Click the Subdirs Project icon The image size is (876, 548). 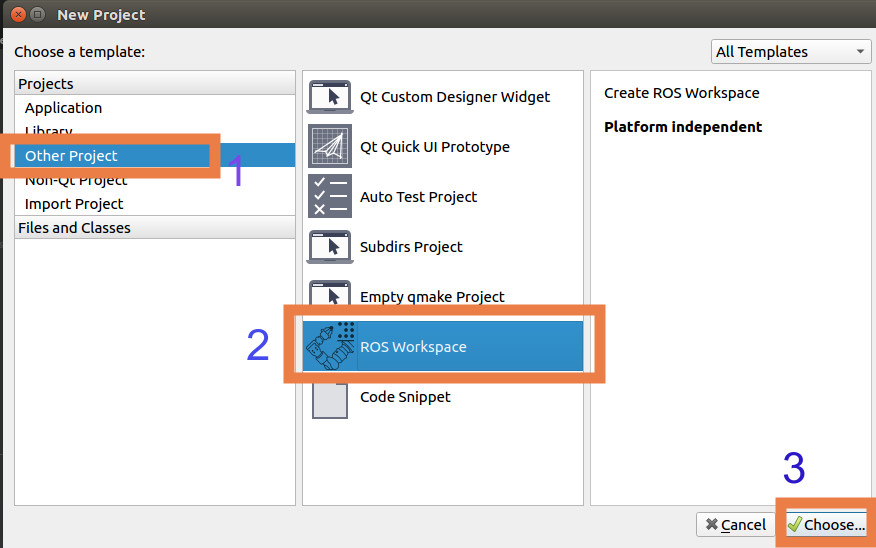330,246
